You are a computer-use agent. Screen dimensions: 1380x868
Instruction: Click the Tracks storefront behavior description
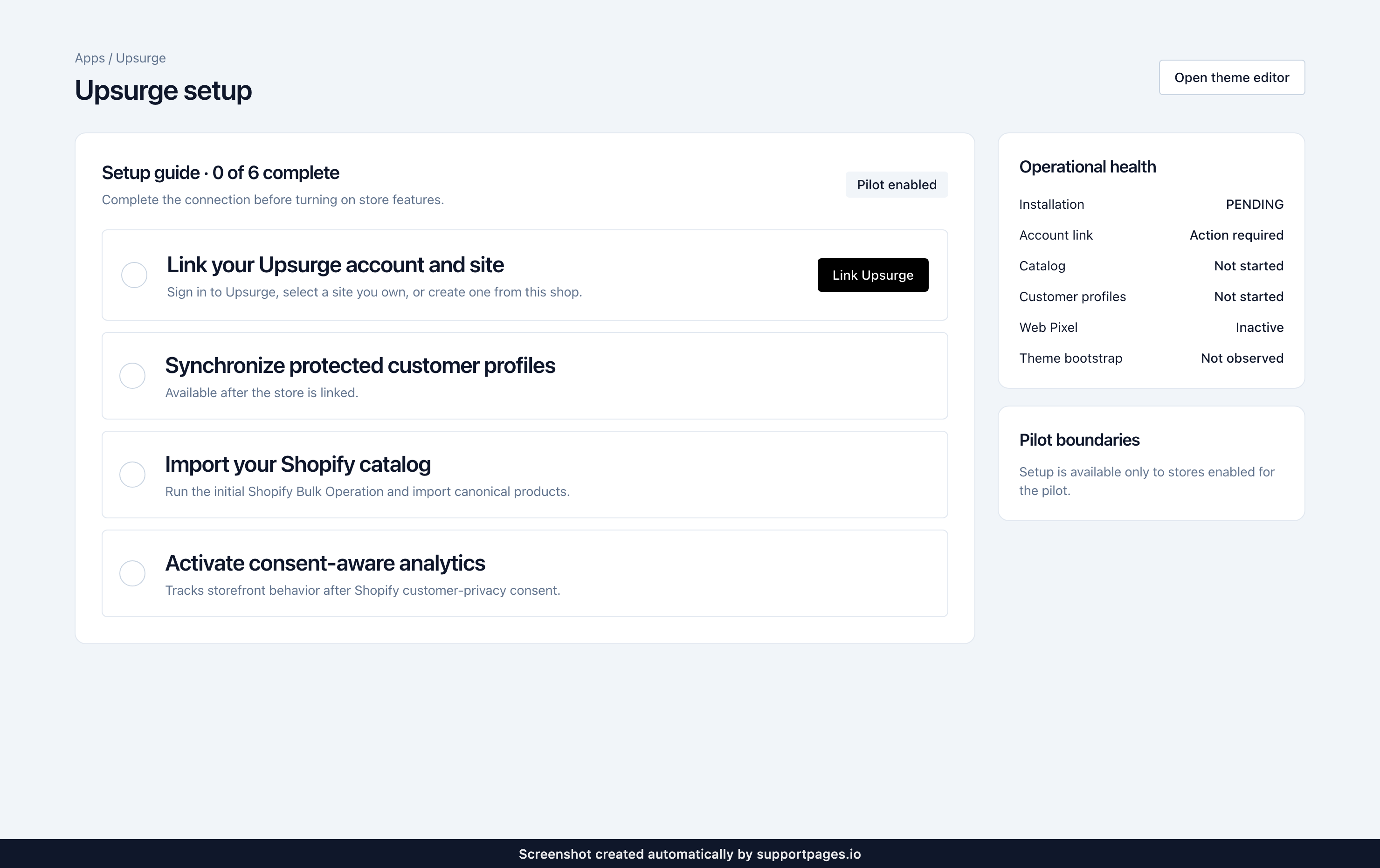(x=363, y=591)
